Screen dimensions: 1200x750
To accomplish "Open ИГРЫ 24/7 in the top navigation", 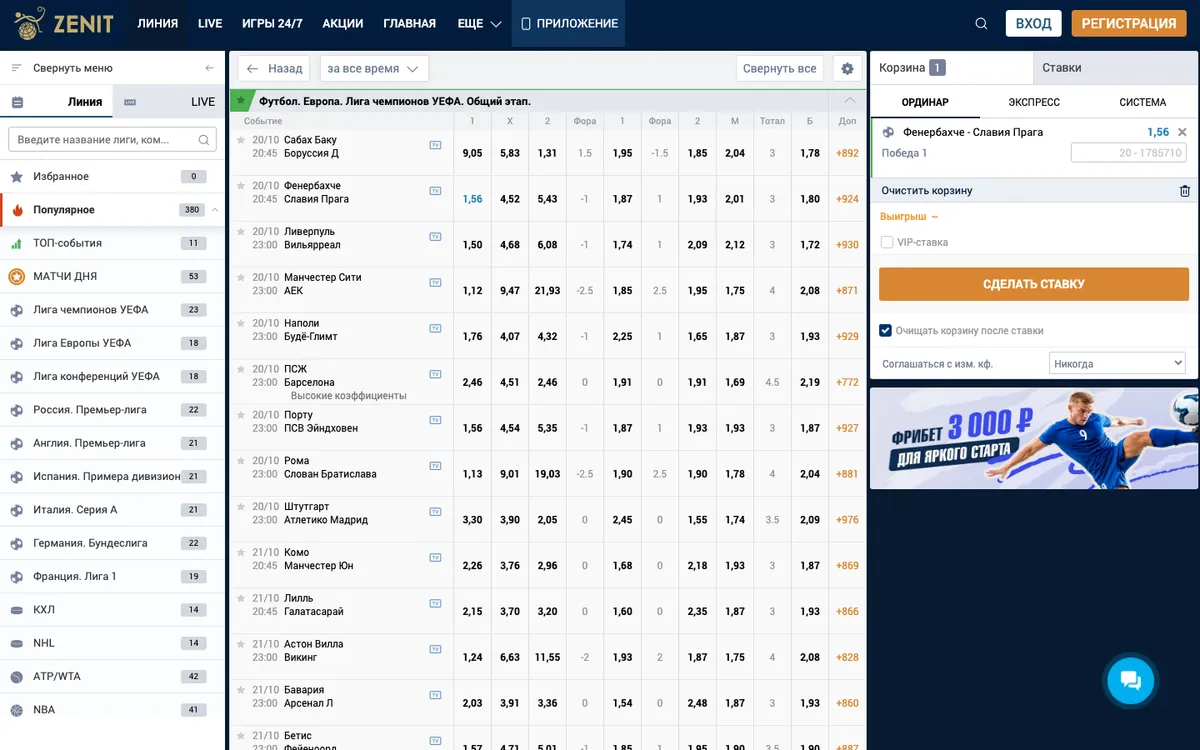I will click(272, 24).
